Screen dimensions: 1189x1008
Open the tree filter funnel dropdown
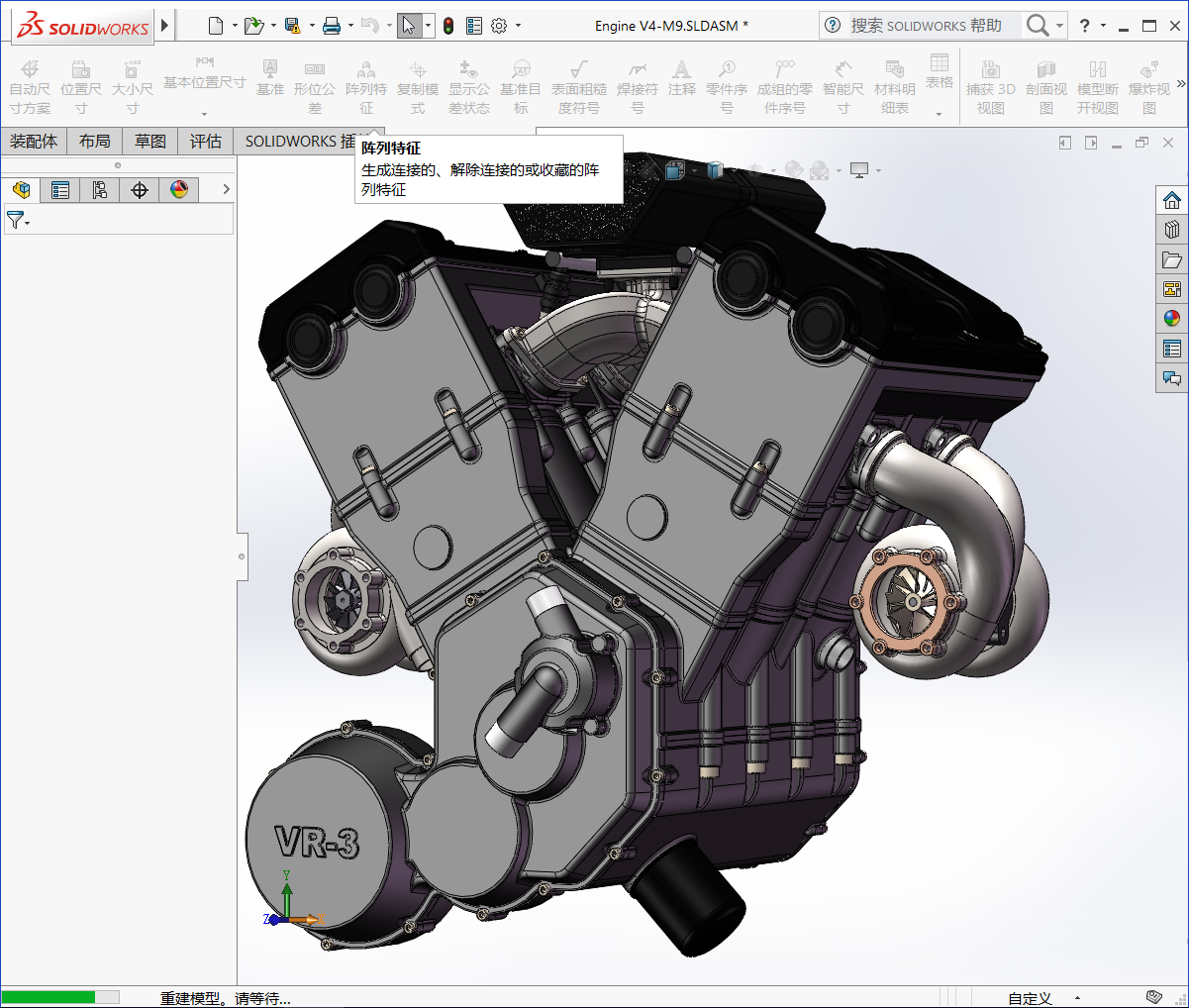[x=18, y=220]
